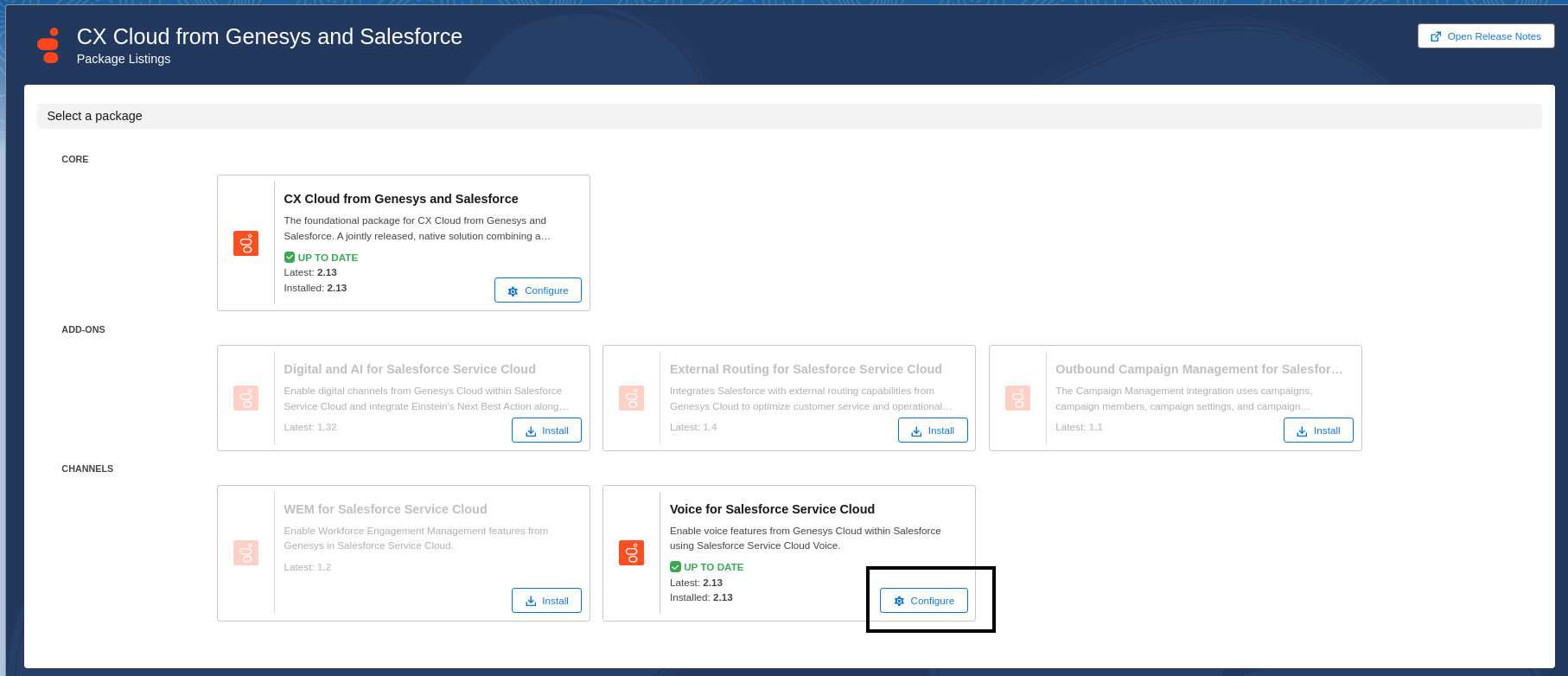
Task: Click the Voice package icon
Action: (x=632, y=552)
